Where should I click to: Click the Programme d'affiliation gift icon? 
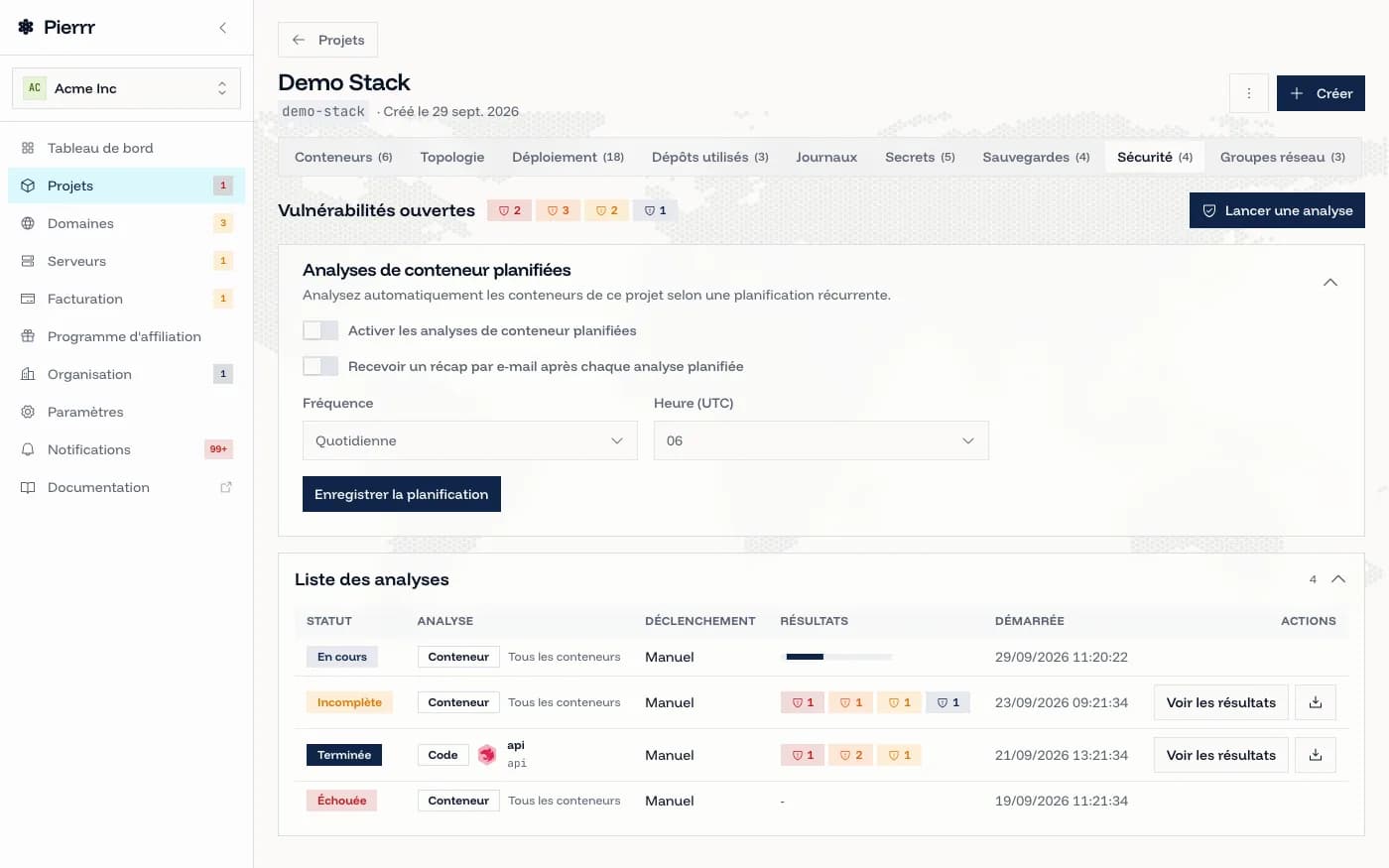point(28,336)
